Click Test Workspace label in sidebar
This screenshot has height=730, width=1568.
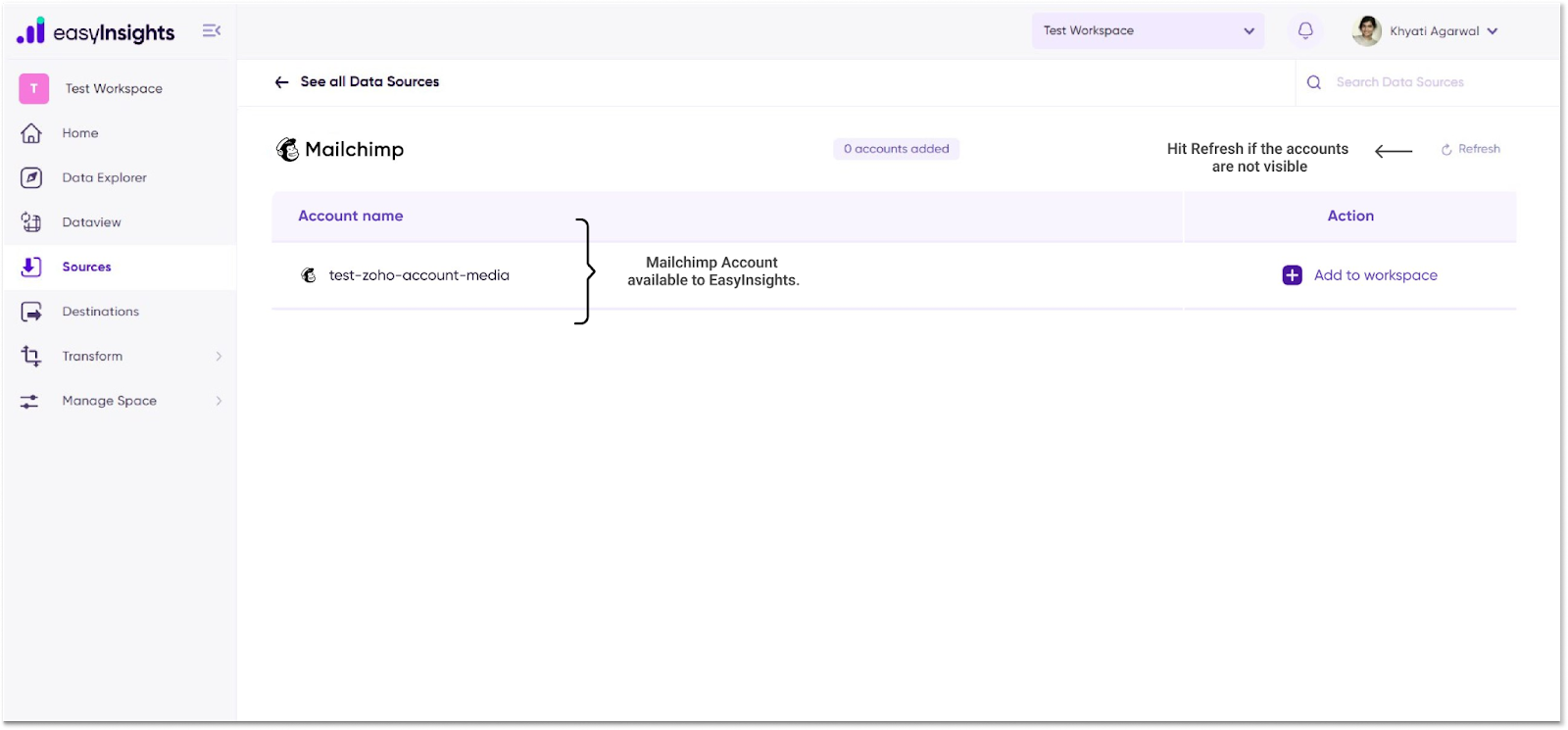[x=115, y=88]
